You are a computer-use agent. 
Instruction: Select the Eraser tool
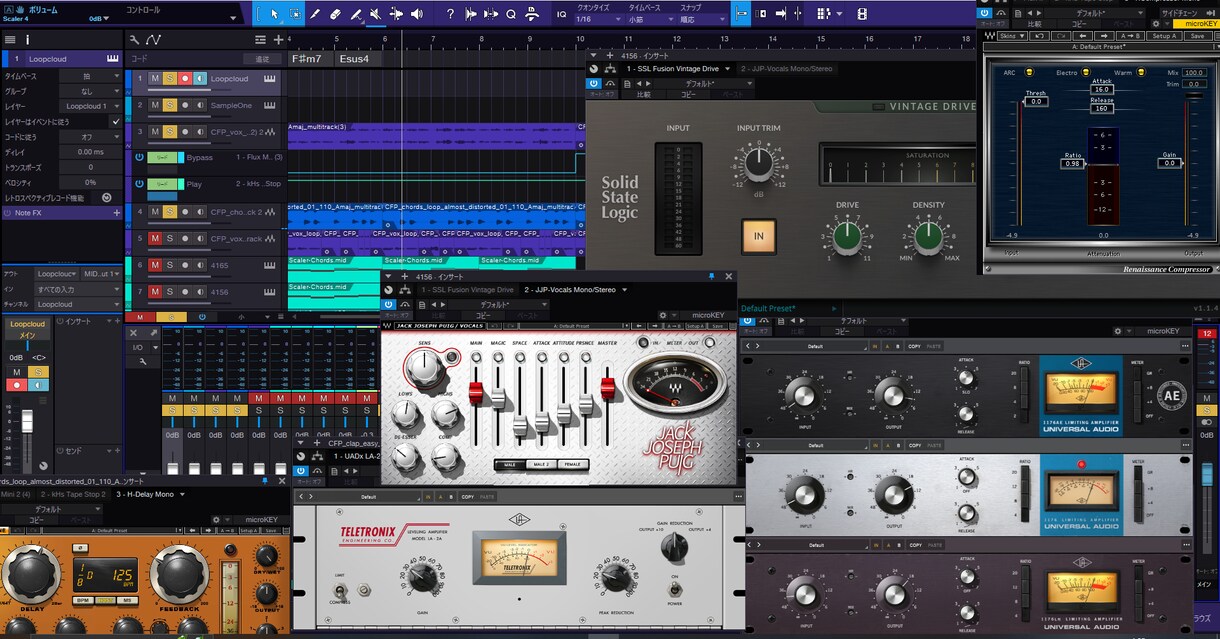335,14
